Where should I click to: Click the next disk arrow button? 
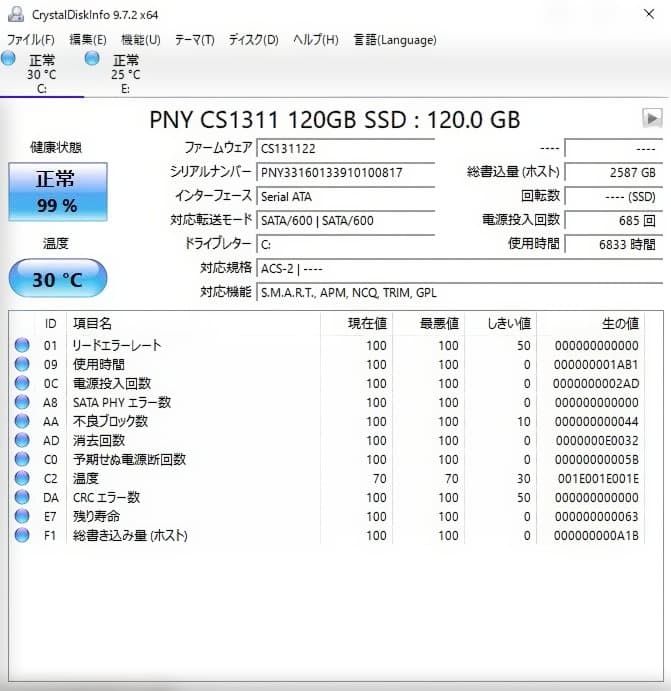(652, 118)
